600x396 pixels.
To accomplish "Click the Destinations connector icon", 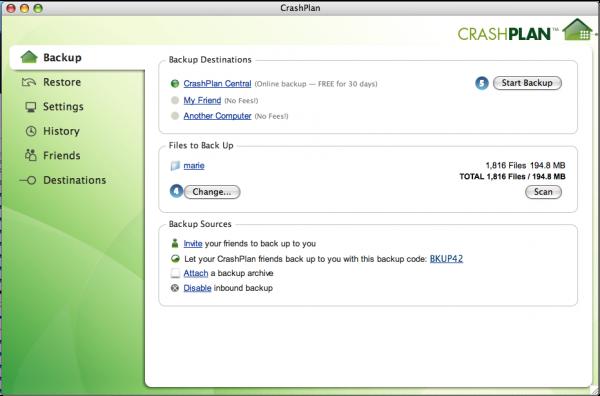I will pyautogui.click(x=28, y=180).
